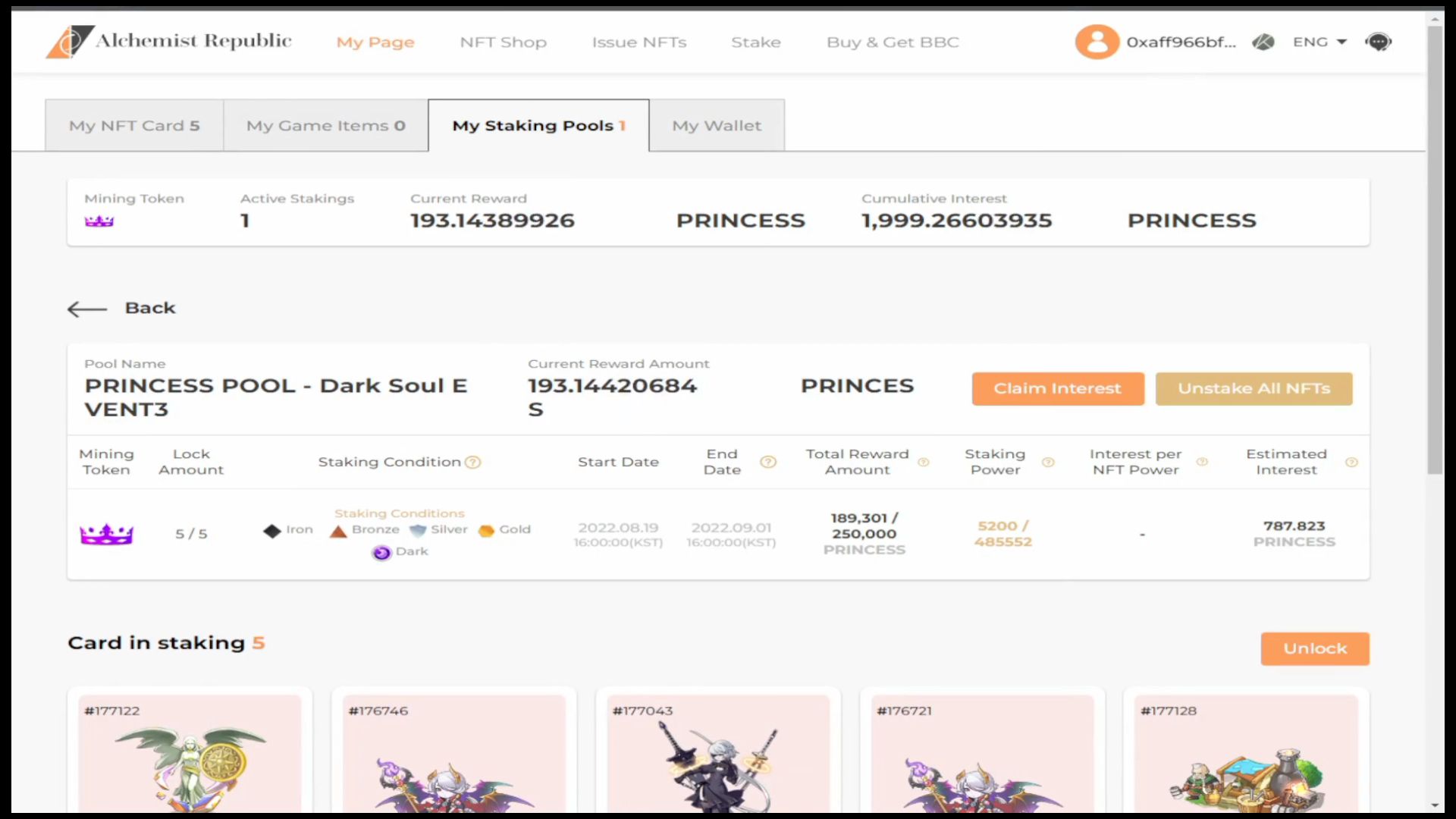Image resolution: width=1456 pixels, height=819 pixels.
Task: Open staked card #176721
Action: point(982,751)
